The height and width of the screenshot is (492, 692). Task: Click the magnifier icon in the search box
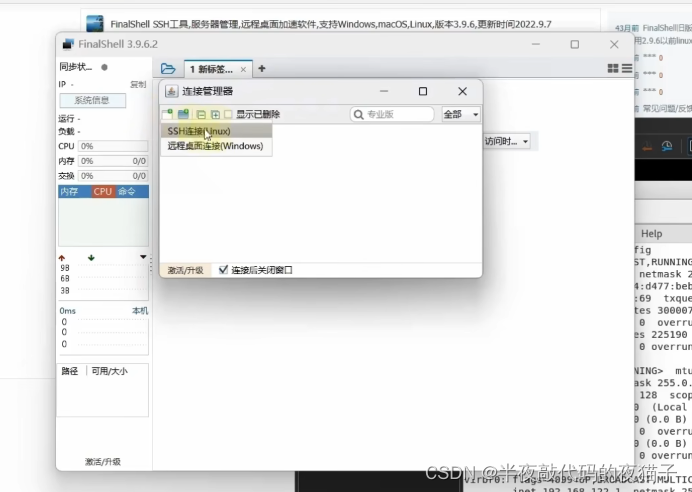click(359, 115)
